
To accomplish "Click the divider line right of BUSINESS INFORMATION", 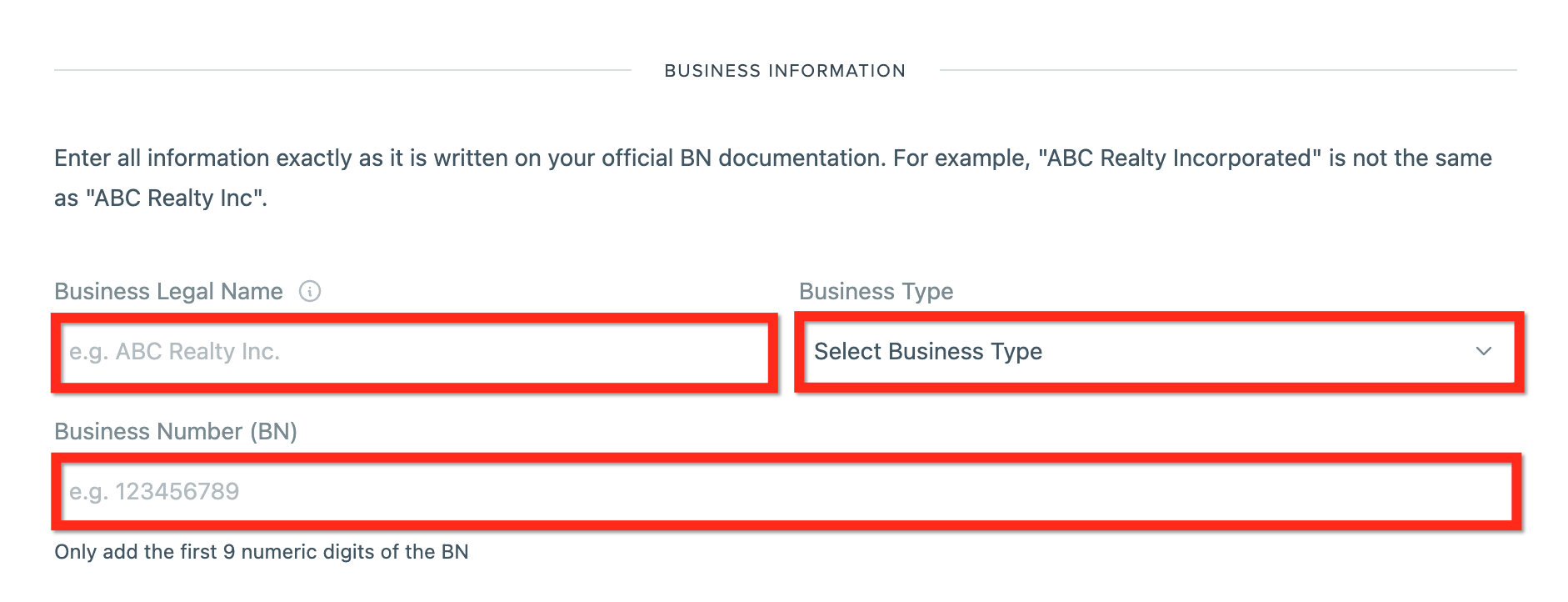I will pos(1228,70).
